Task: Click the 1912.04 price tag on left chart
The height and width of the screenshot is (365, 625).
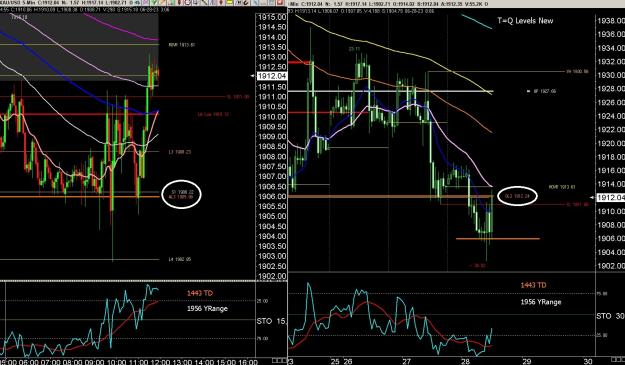Action: pos(272,76)
